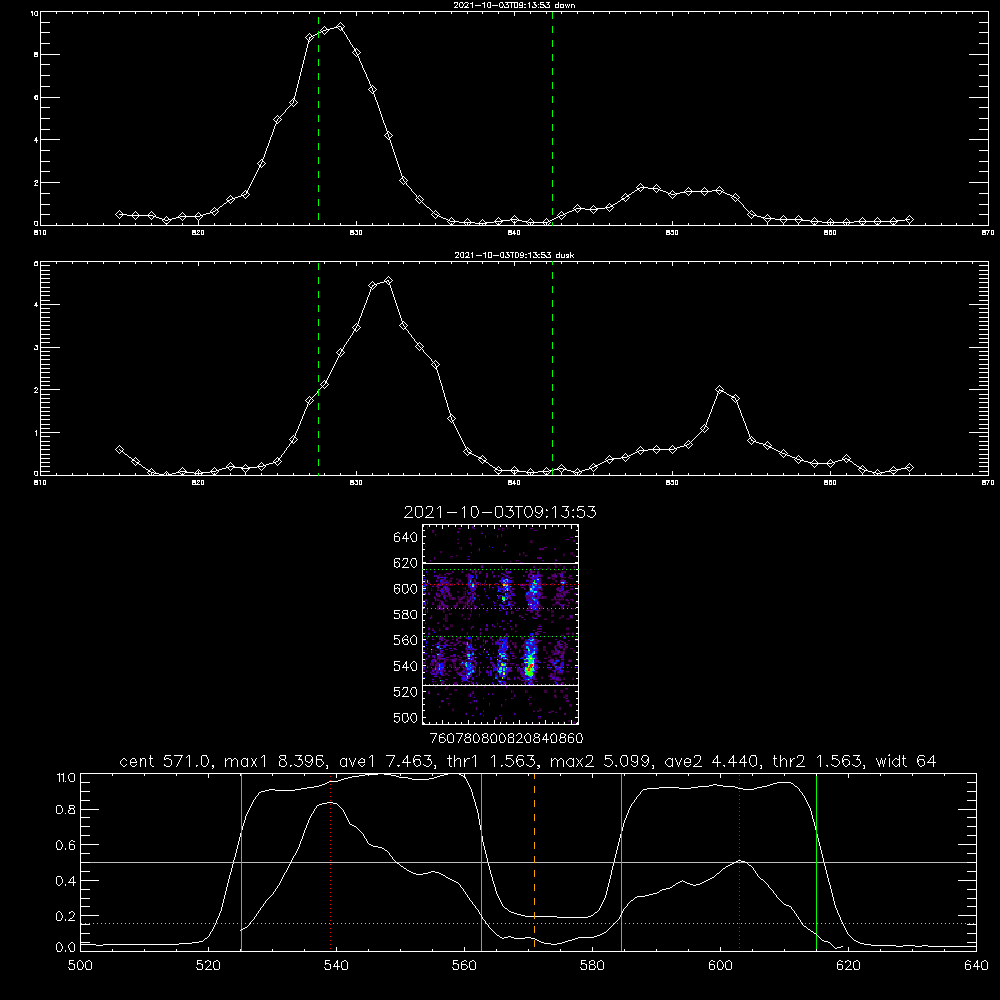Click the green vertical line near 525 in bottom plot

pos(241,862)
